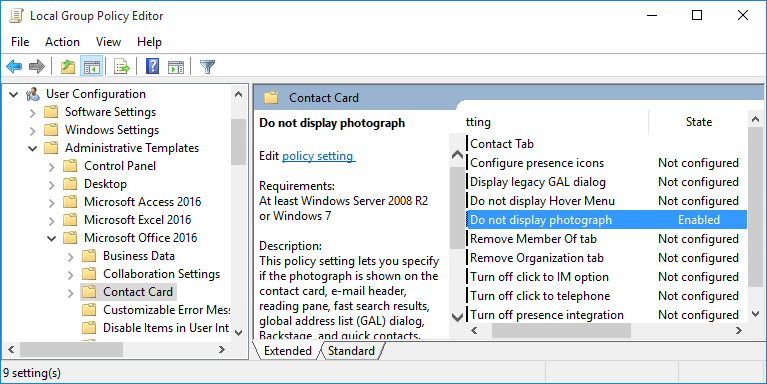
Task: Click the policy setting link
Action: point(318,156)
